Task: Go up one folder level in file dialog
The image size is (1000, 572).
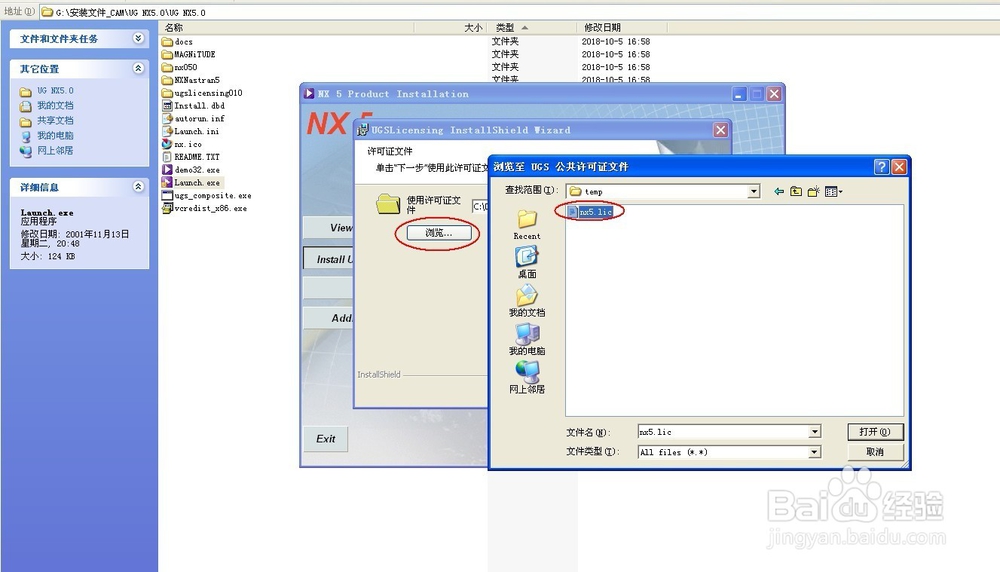Action: [x=796, y=191]
